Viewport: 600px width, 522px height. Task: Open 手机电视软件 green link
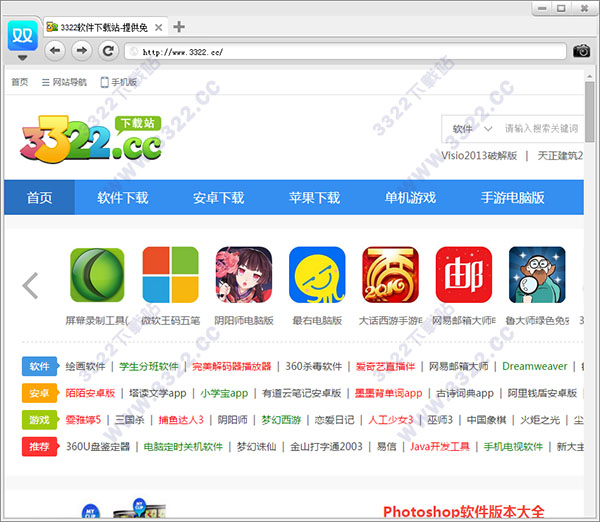coord(513,447)
